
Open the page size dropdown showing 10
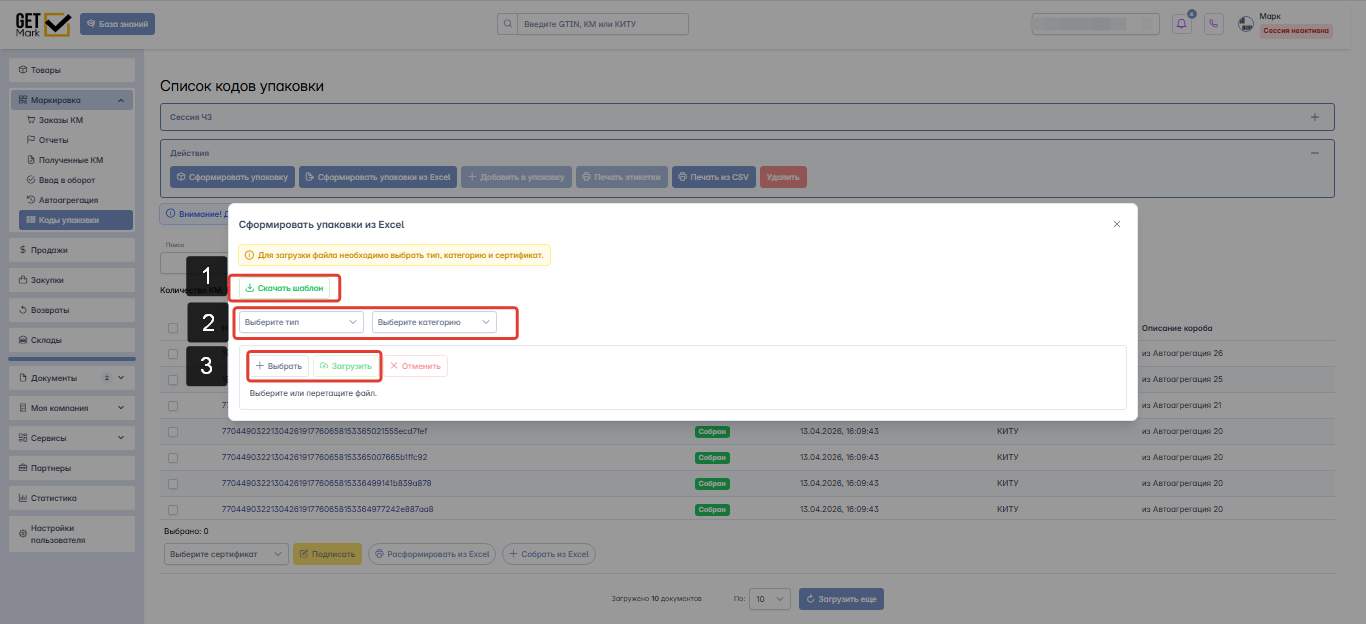[770, 599]
